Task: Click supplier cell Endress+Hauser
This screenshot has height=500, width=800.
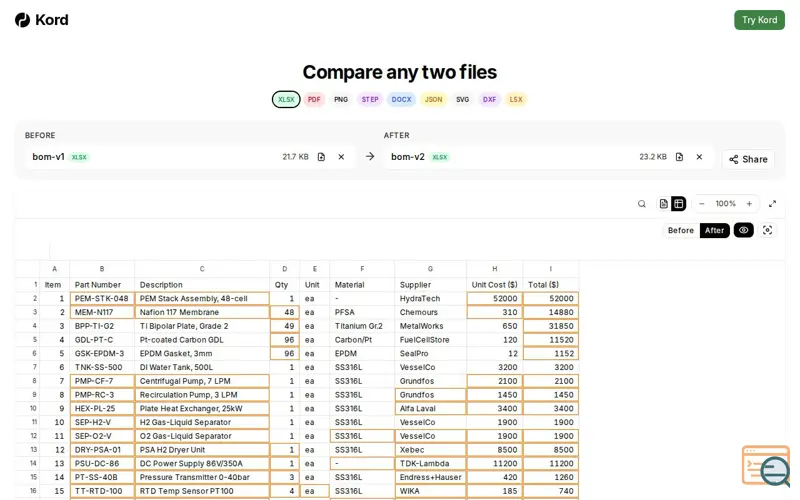Action: [430, 478]
